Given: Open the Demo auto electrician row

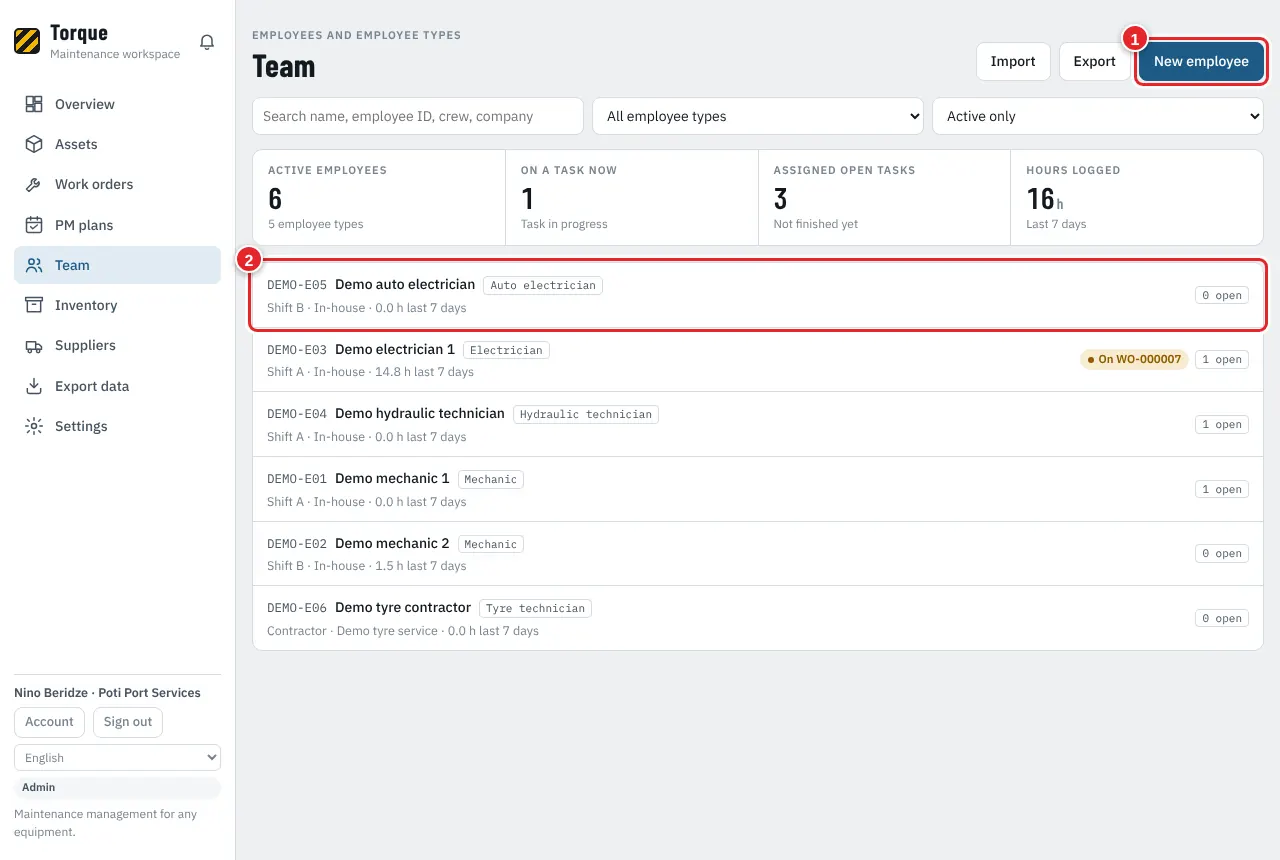Looking at the screenshot, I should click(x=758, y=295).
